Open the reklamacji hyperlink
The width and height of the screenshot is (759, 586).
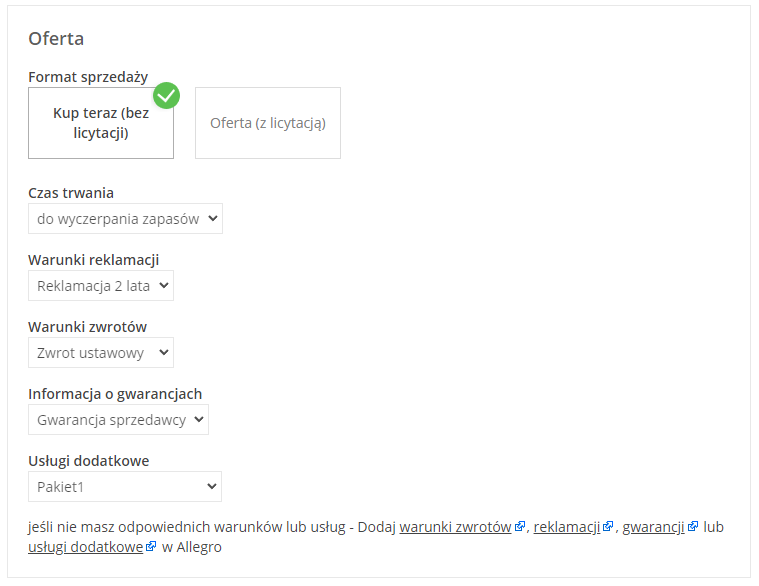566,527
